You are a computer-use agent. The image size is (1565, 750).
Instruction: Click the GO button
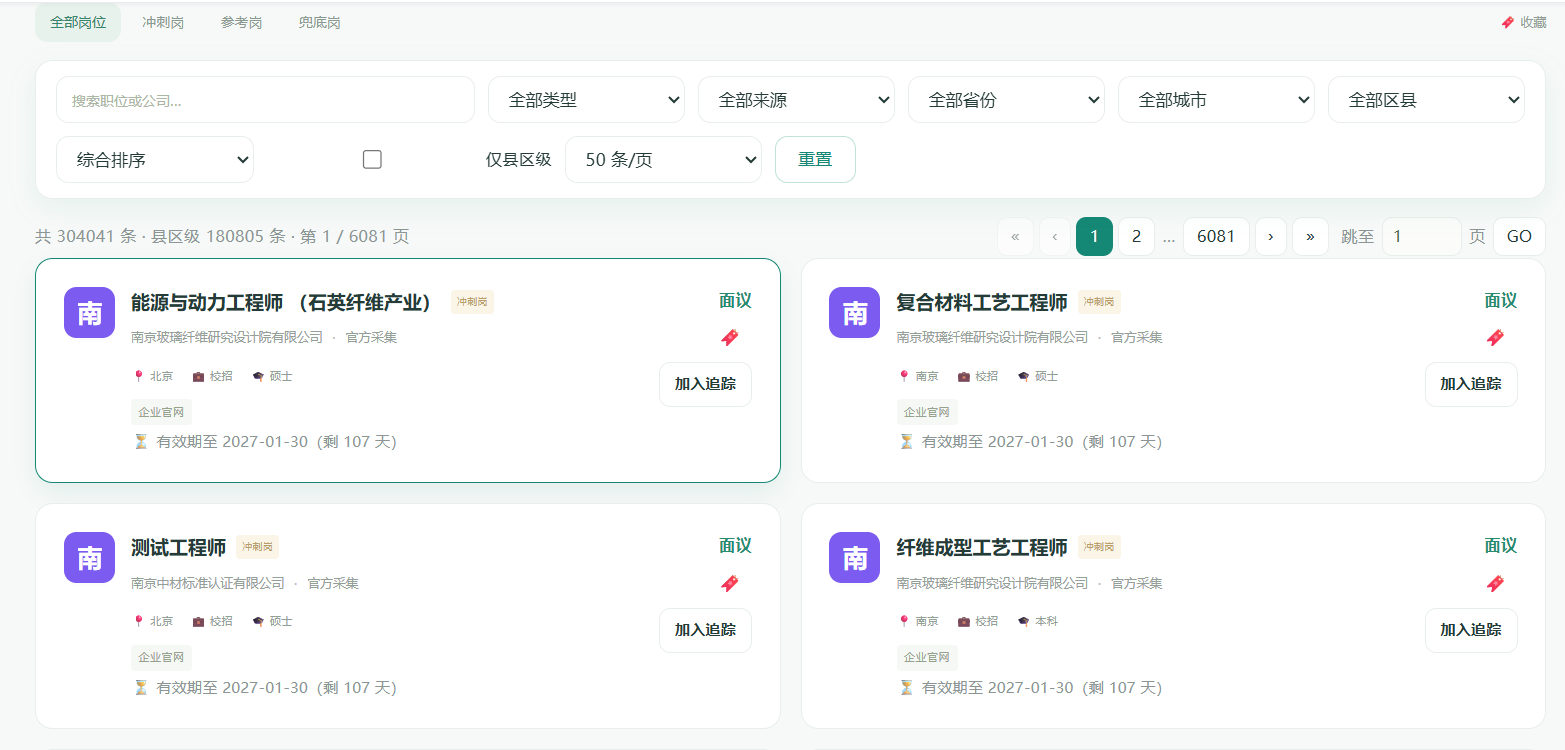point(1519,237)
